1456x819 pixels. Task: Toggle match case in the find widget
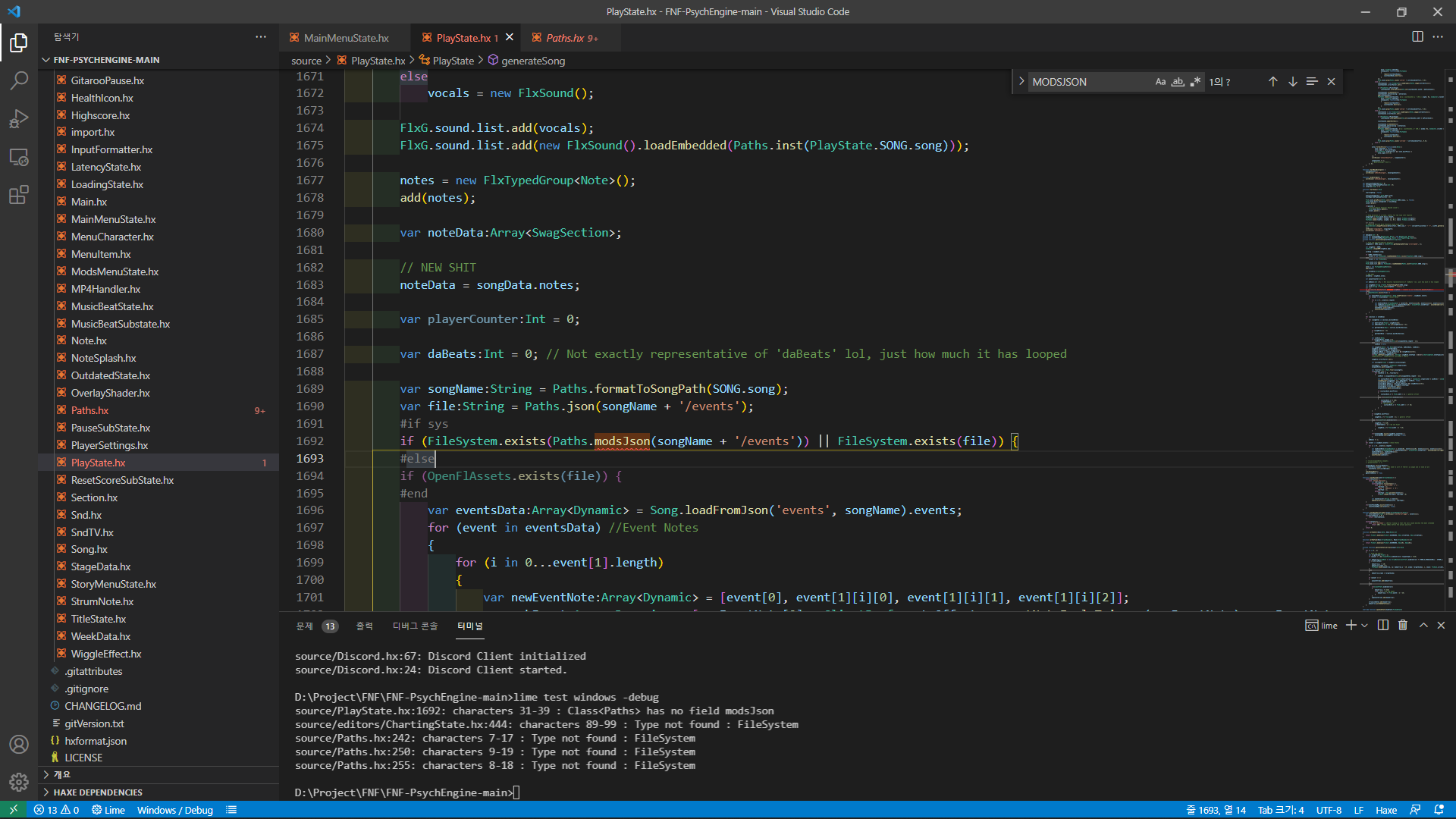click(1160, 81)
